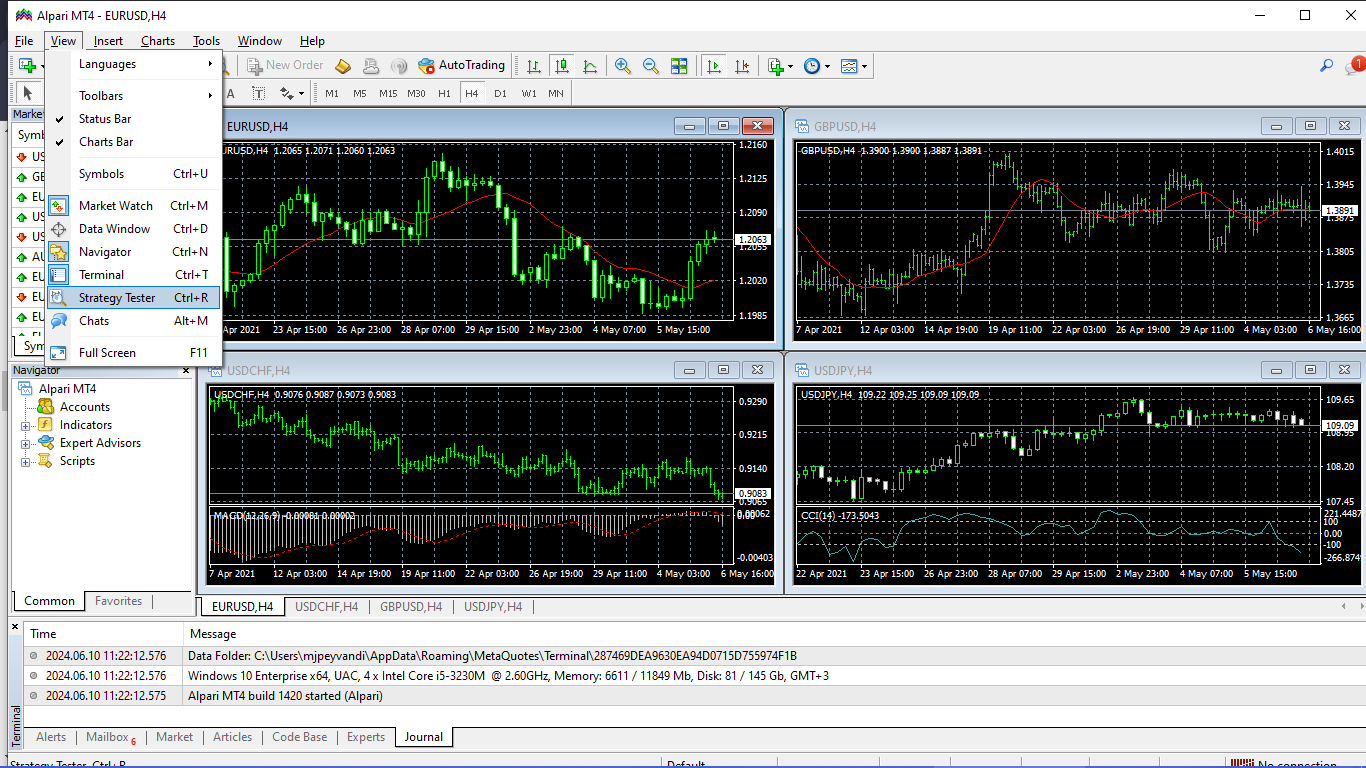Select Accounts in Navigator
Image resolution: width=1366 pixels, height=768 pixels.
coord(85,407)
